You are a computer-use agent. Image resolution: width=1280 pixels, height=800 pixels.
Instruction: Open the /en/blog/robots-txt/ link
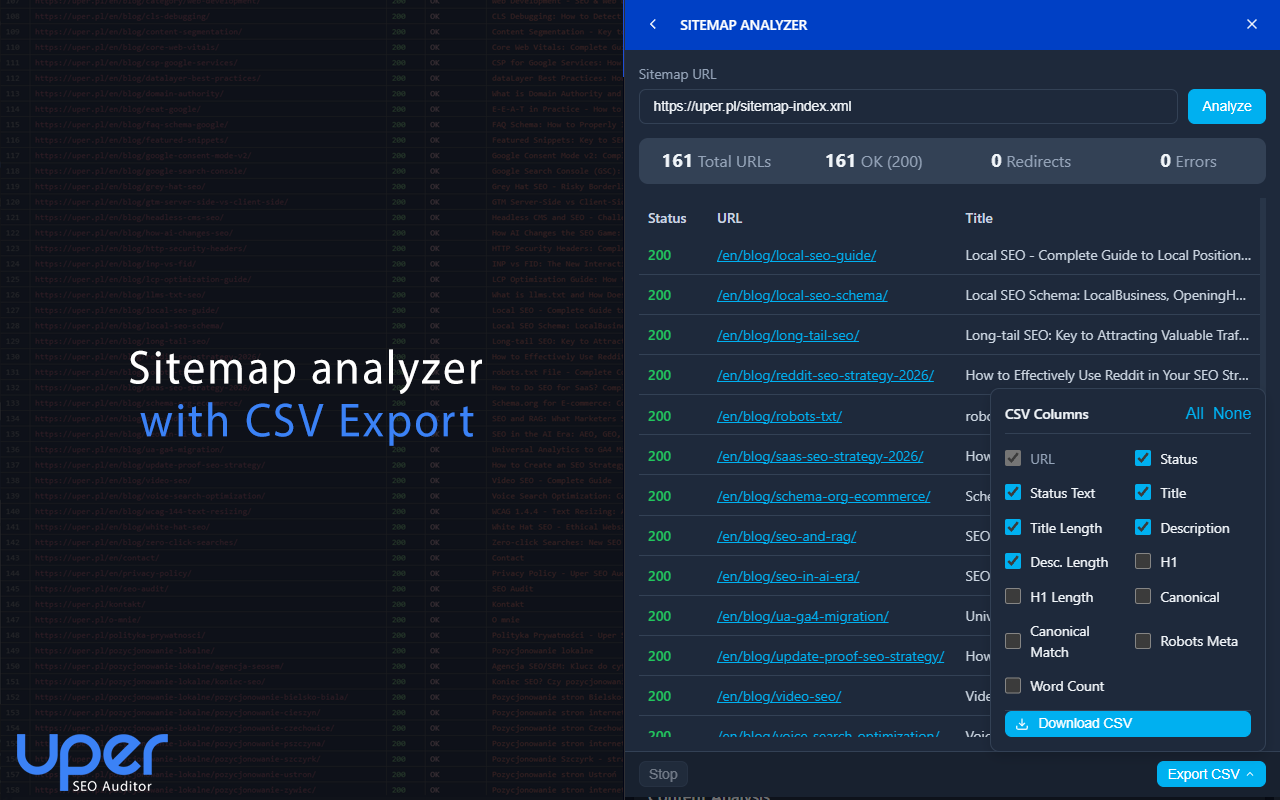tap(780, 415)
